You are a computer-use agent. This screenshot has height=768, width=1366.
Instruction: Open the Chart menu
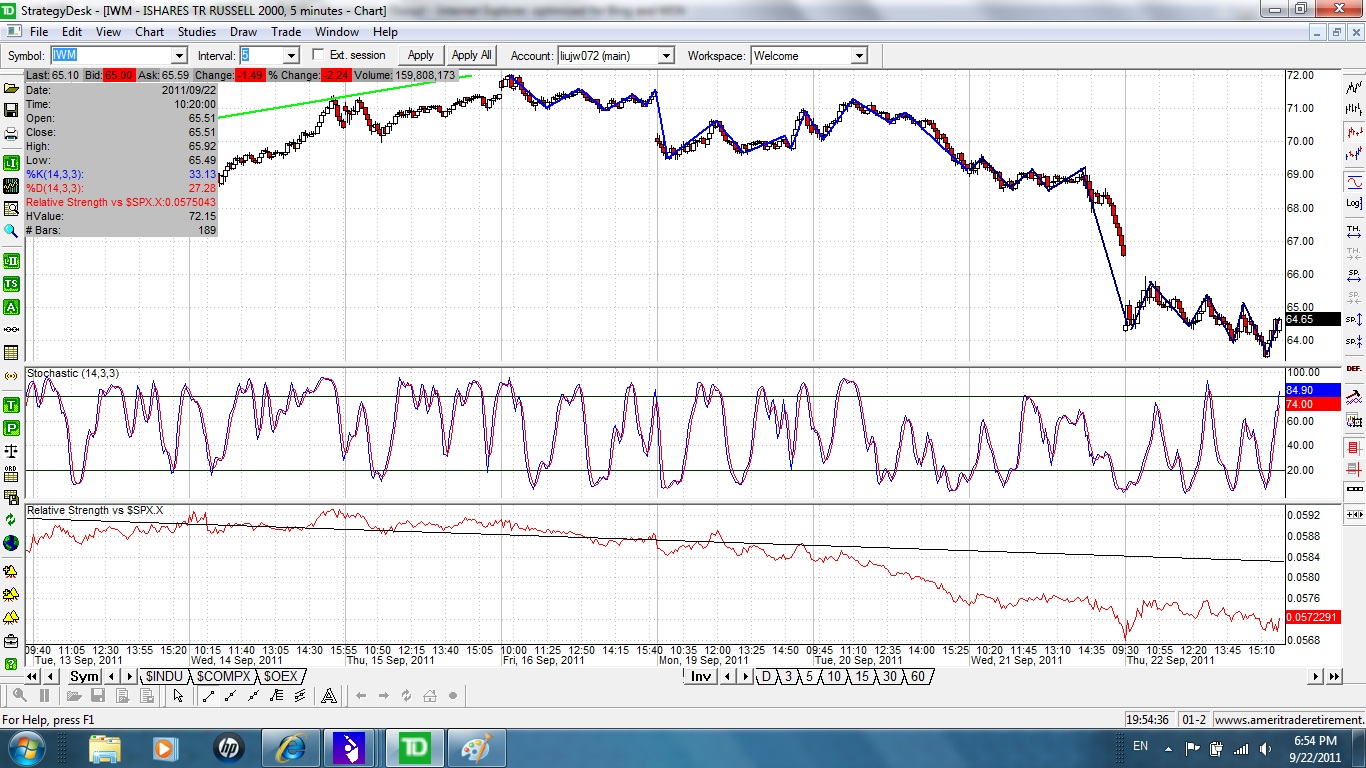pos(149,32)
